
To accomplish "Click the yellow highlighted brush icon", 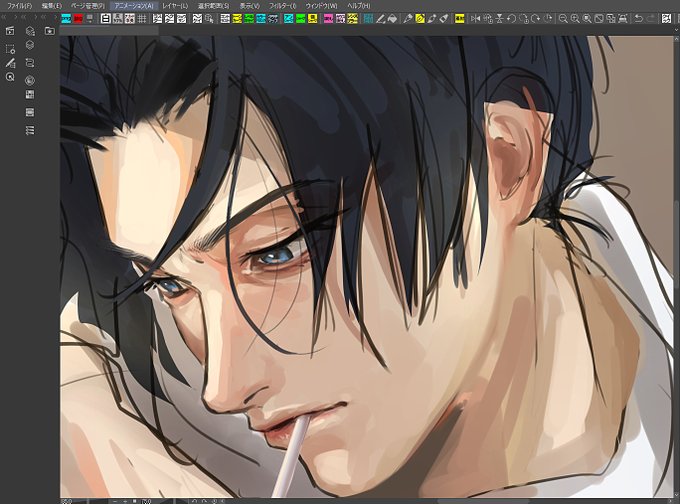I will [x=419, y=19].
